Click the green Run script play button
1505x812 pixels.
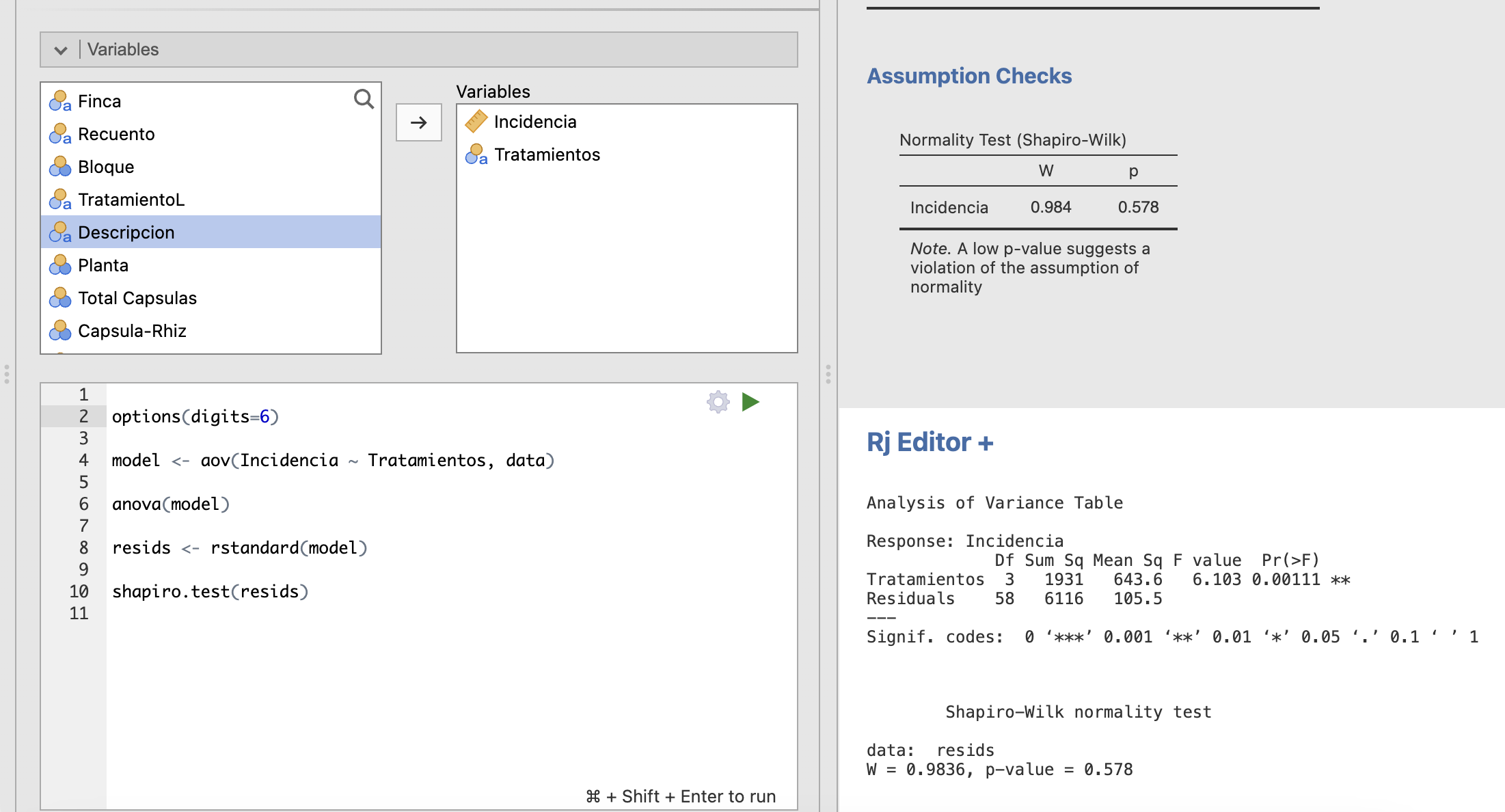750,402
